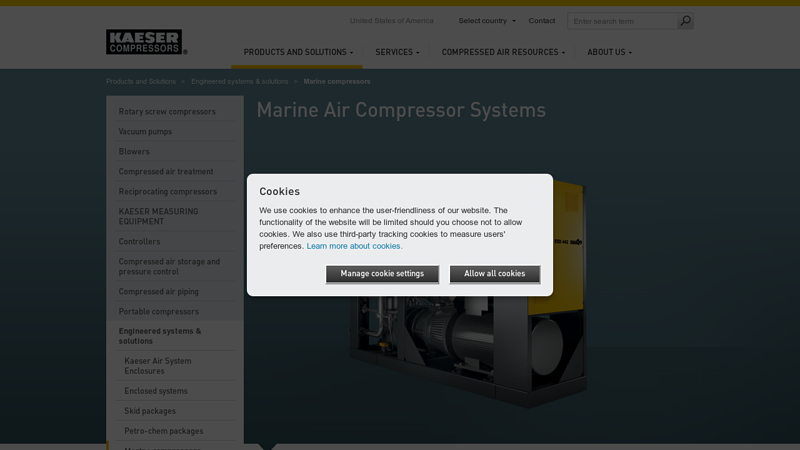Click the United States of America label
Viewport: 800px width, 450px height.
(391, 21)
